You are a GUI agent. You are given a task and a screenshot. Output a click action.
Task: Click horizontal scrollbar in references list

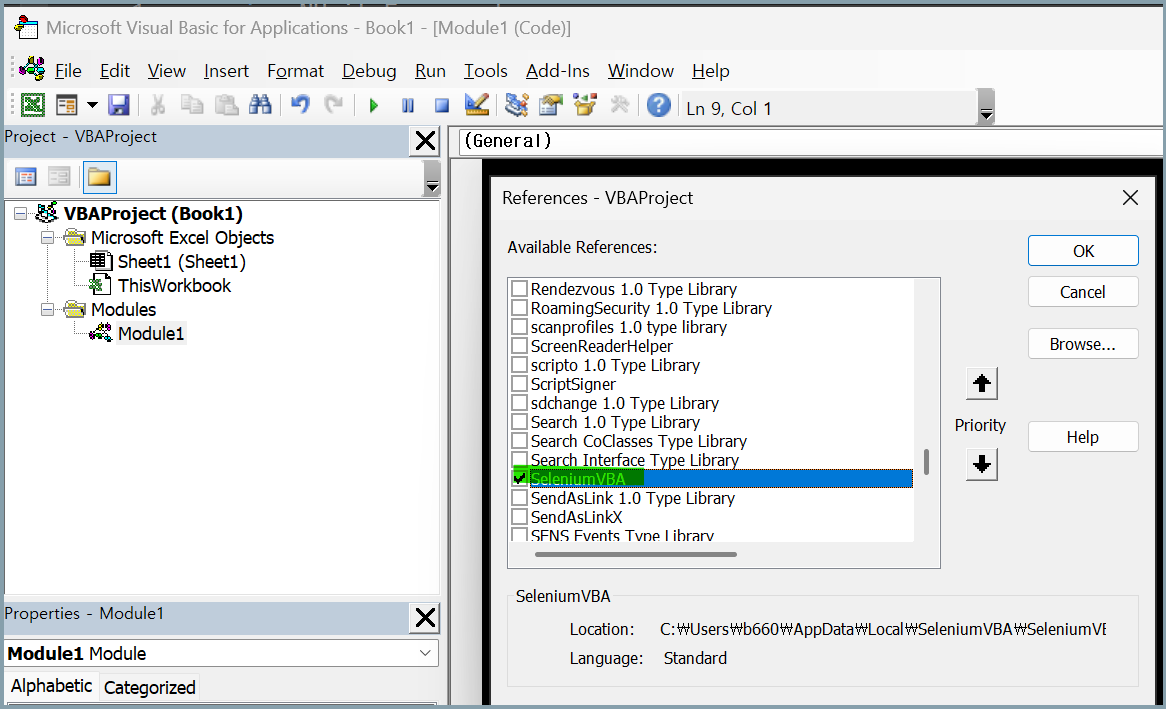click(636, 554)
